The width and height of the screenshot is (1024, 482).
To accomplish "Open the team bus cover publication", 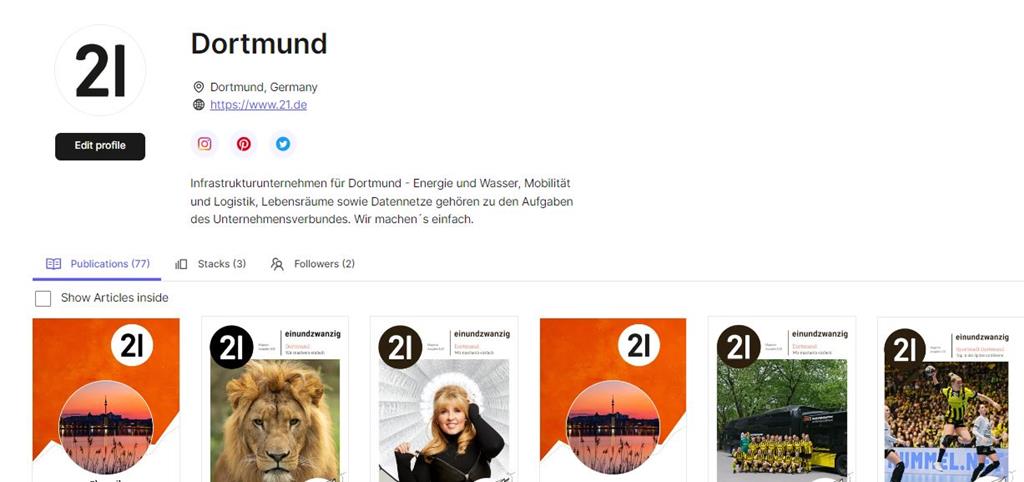I will point(782,400).
